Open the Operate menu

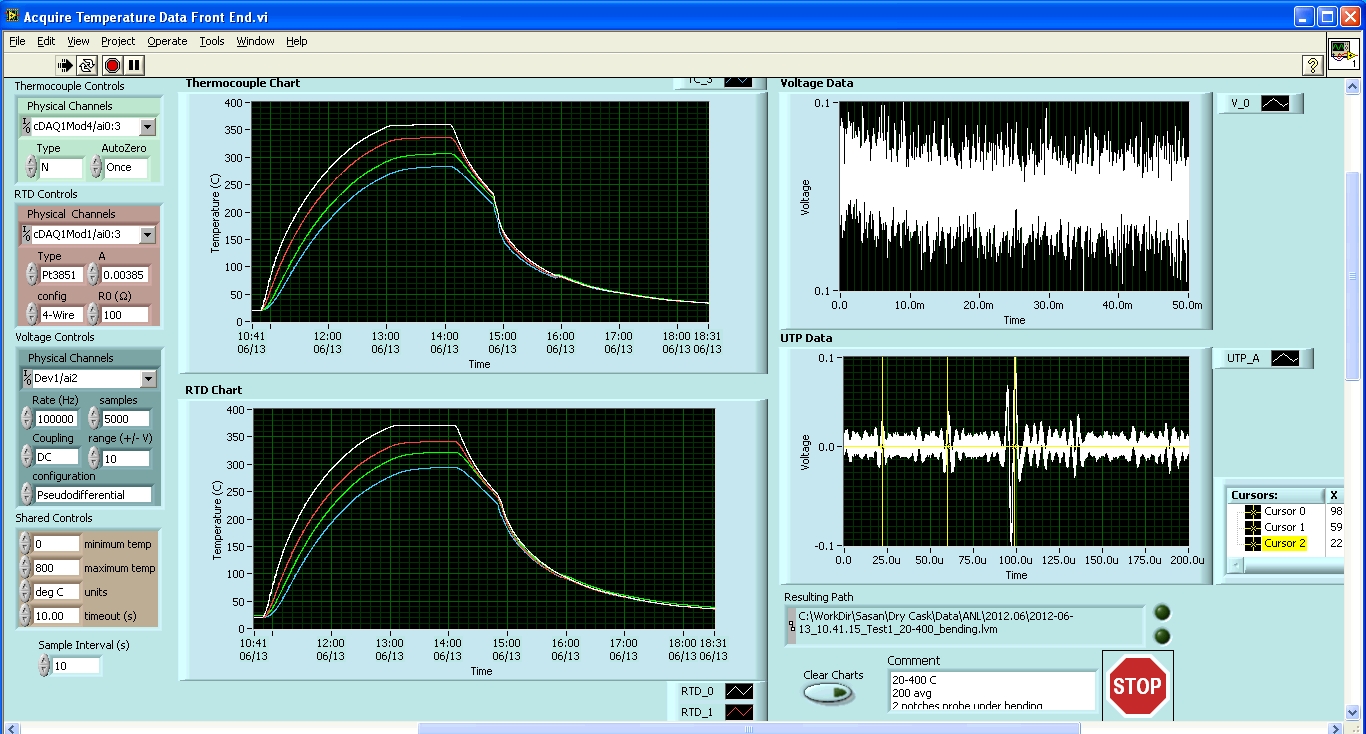pyautogui.click(x=167, y=41)
